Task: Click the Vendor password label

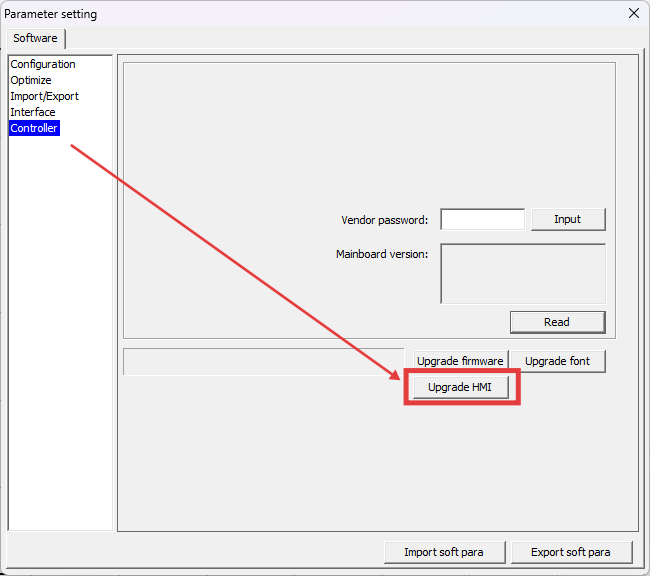Action: tap(384, 220)
